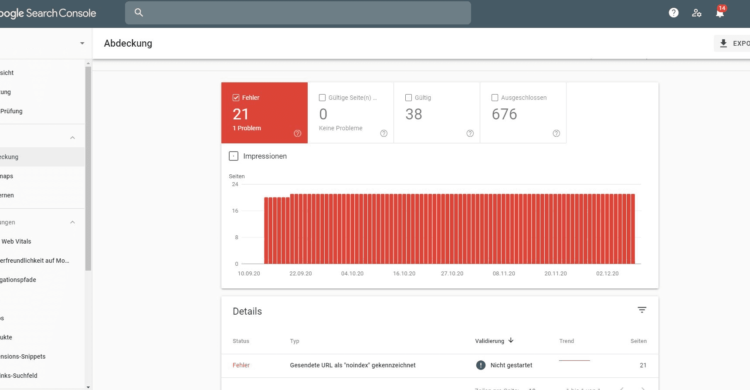750x390 pixels.
Task: Toggle the Ausgeschlossen checkbox
Action: click(x=495, y=98)
